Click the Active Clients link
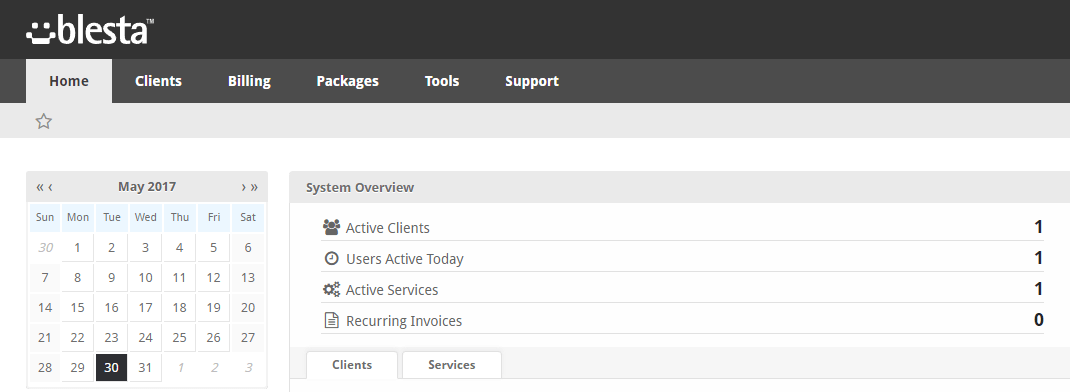Image resolution: width=1070 pixels, height=392 pixels. [388, 228]
